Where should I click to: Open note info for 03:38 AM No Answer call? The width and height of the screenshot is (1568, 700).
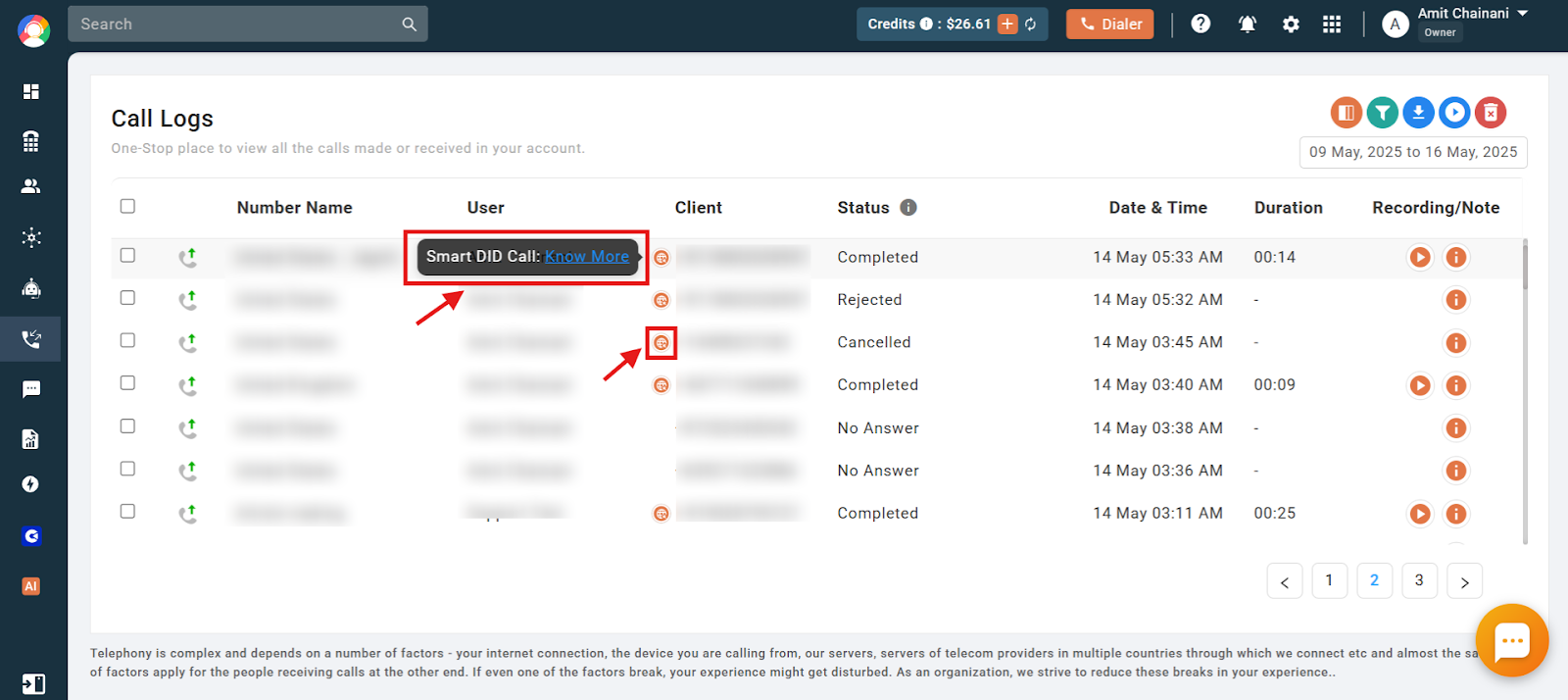(x=1456, y=428)
